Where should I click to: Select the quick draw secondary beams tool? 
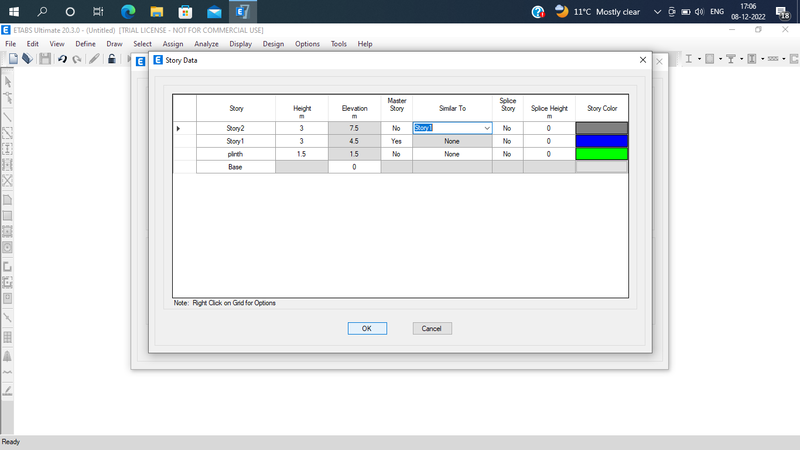[7, 165]
